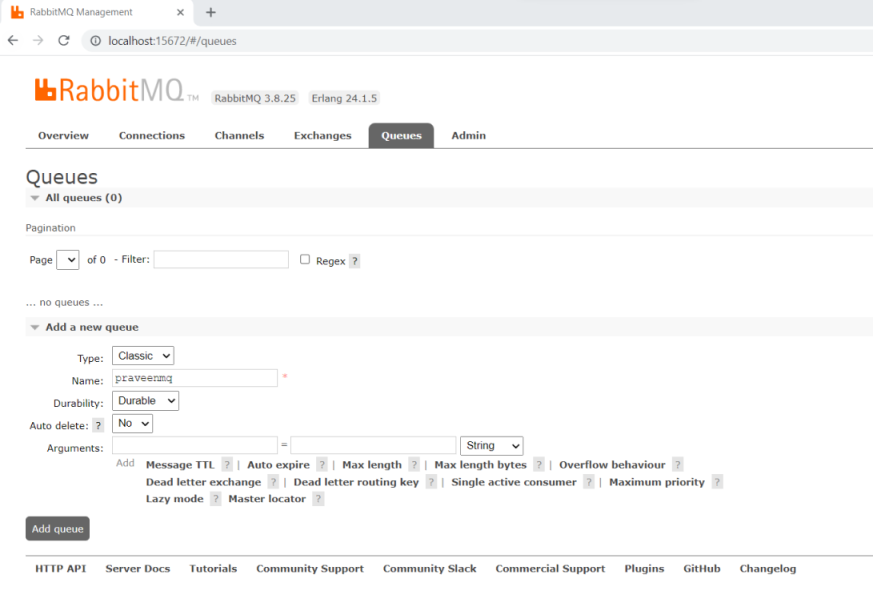
Task: Open the Auto delete dropdown
Action: [133, 424]
